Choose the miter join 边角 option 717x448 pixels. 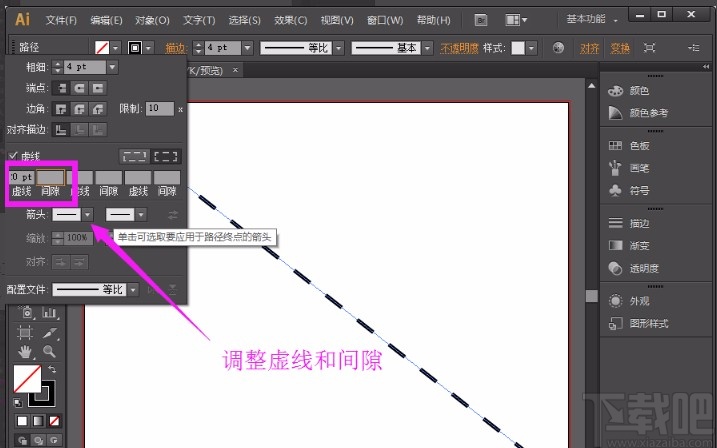pos(61,109)
